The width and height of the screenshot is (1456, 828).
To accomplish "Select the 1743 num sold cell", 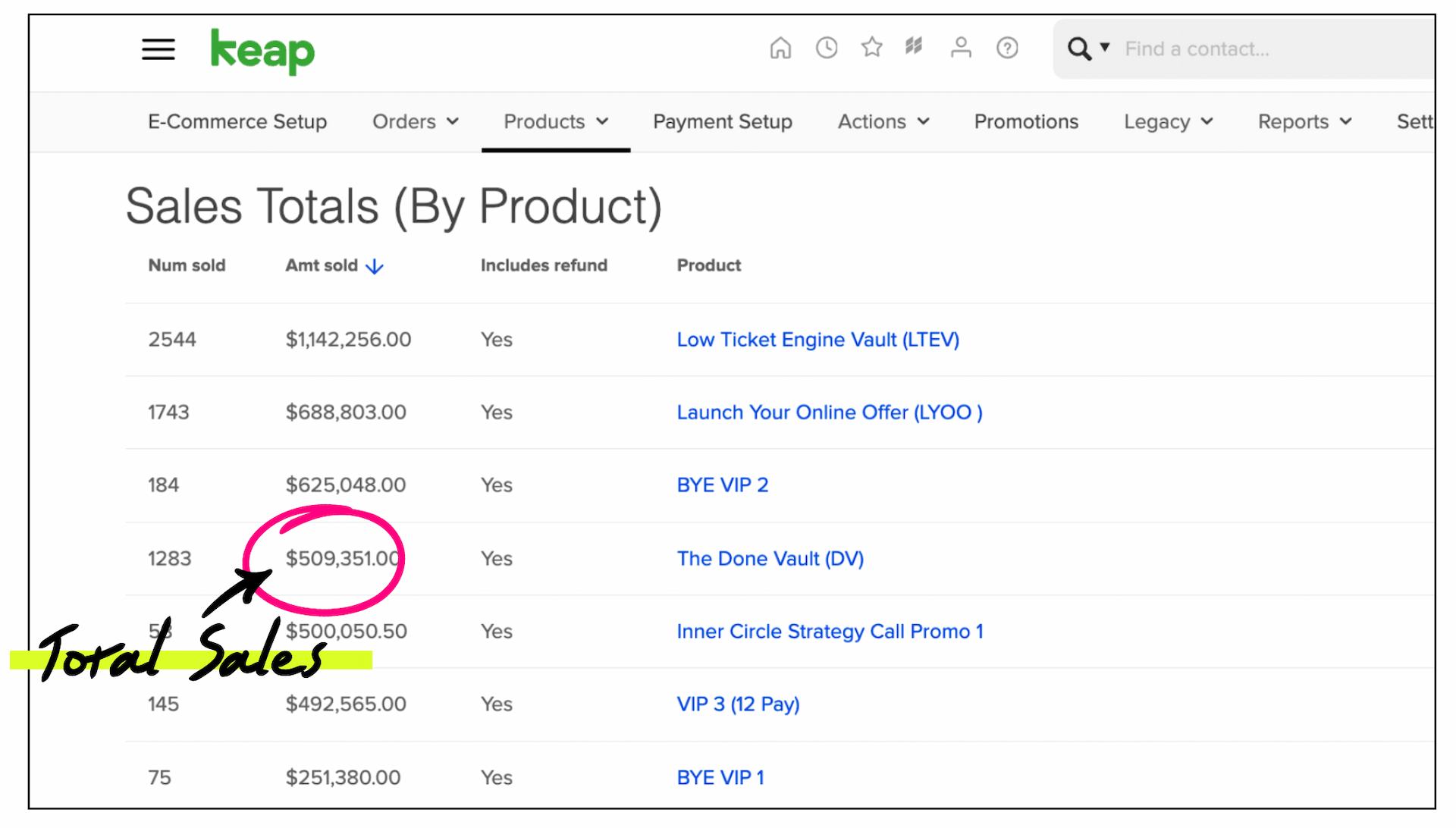I will click(168, 412).
